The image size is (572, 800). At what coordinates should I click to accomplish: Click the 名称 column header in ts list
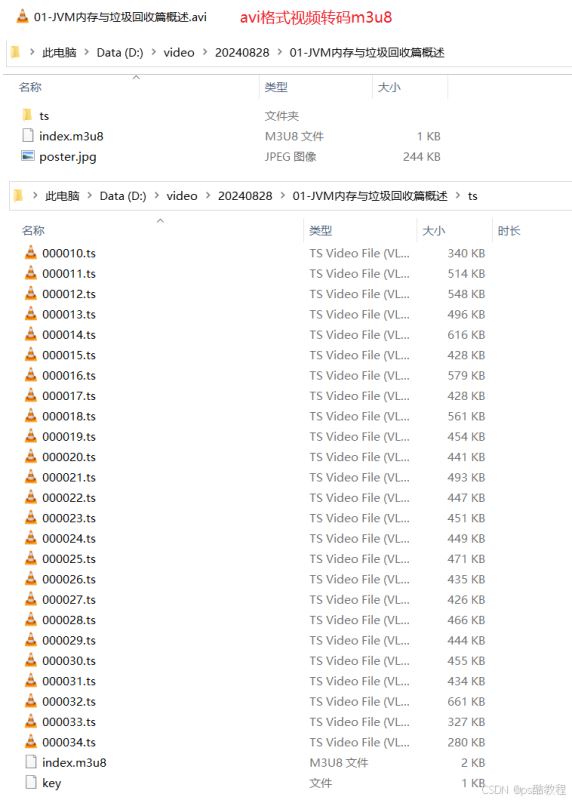point(33,231)
